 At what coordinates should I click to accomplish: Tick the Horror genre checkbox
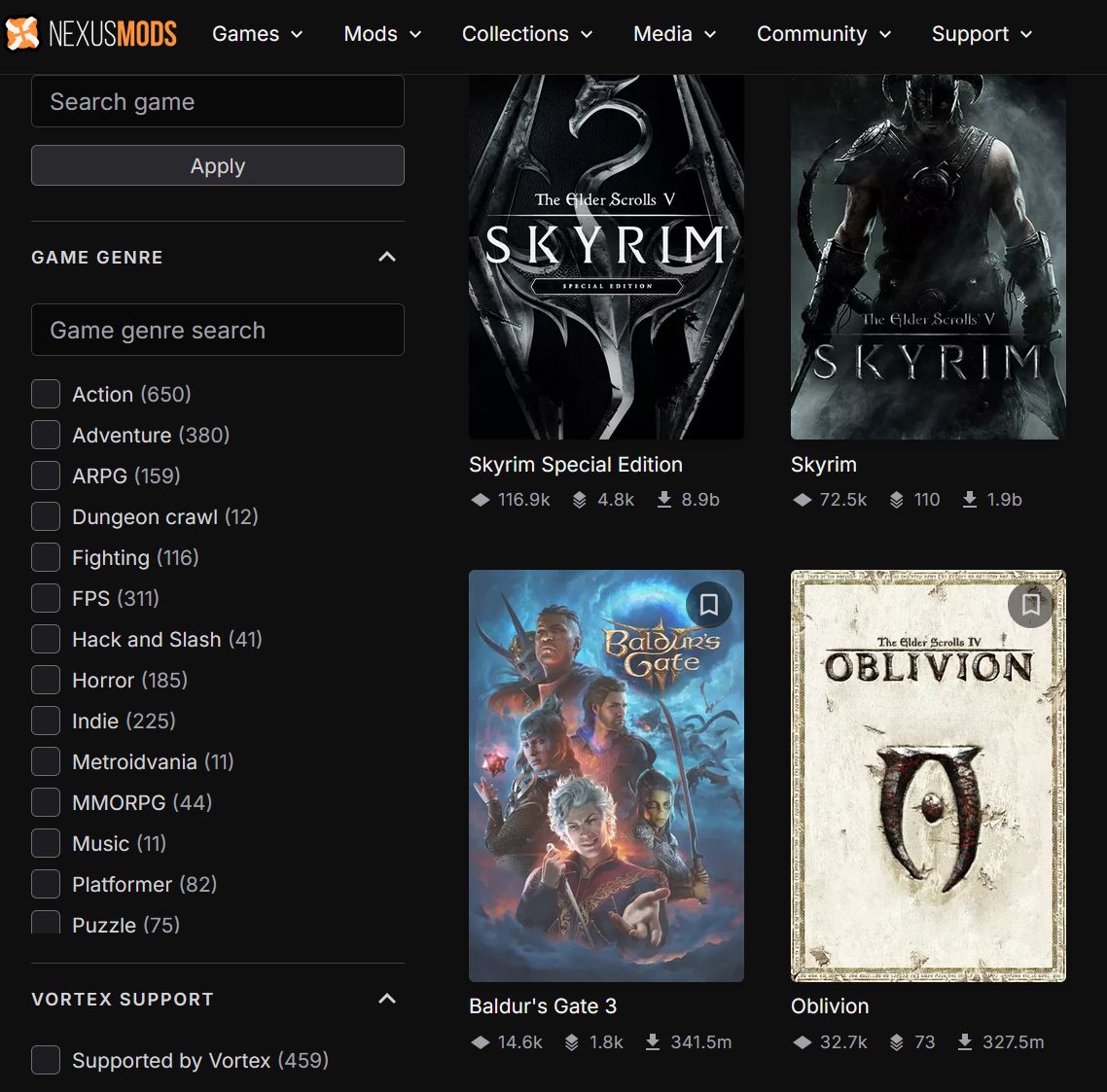(x=46, y=680)
